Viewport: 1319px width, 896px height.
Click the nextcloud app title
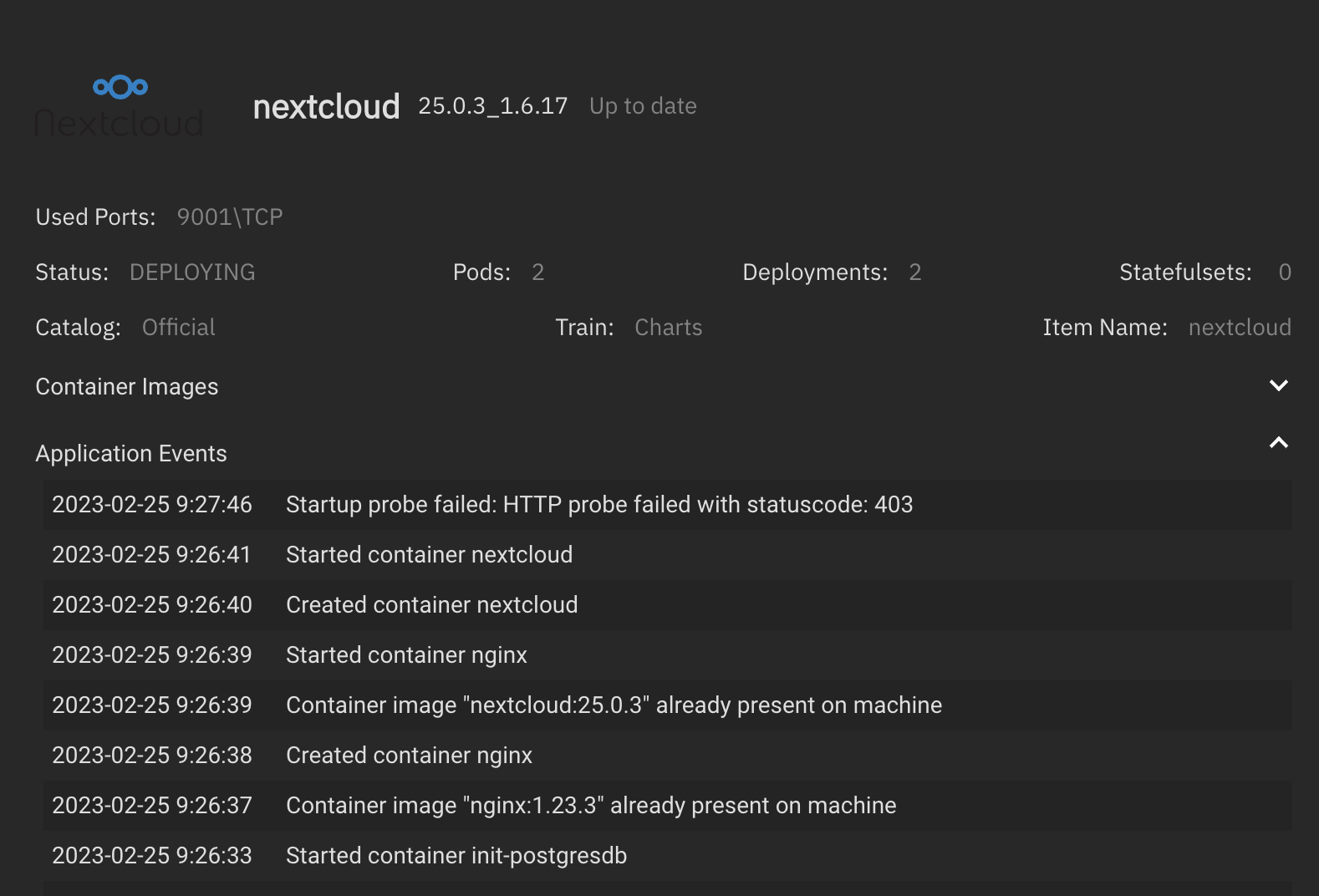coord(326,107)
